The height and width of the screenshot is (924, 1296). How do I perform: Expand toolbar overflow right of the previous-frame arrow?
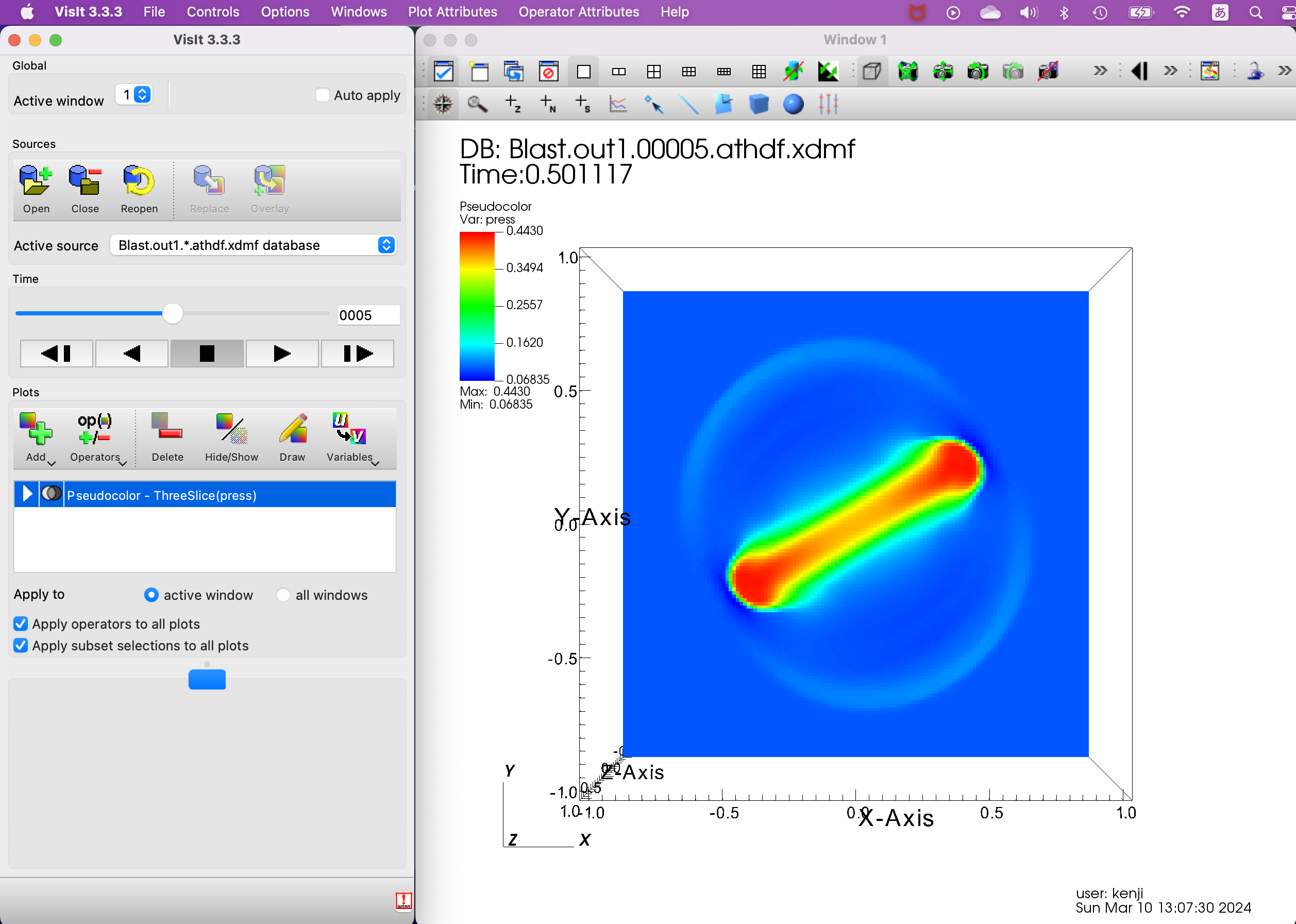(1170, 71)
